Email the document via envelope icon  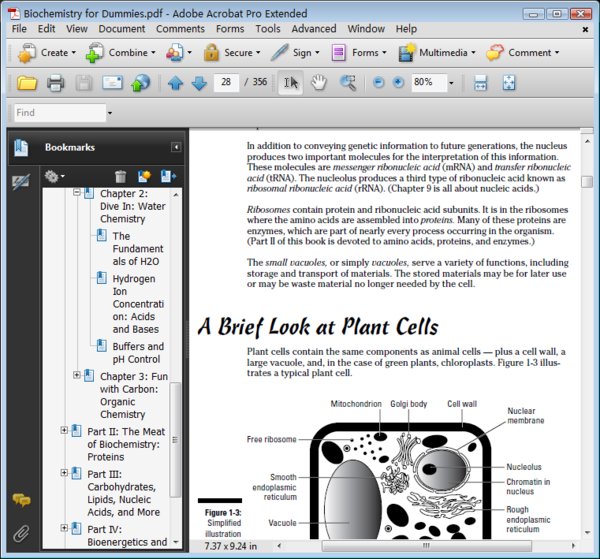[x=112, y=82]
